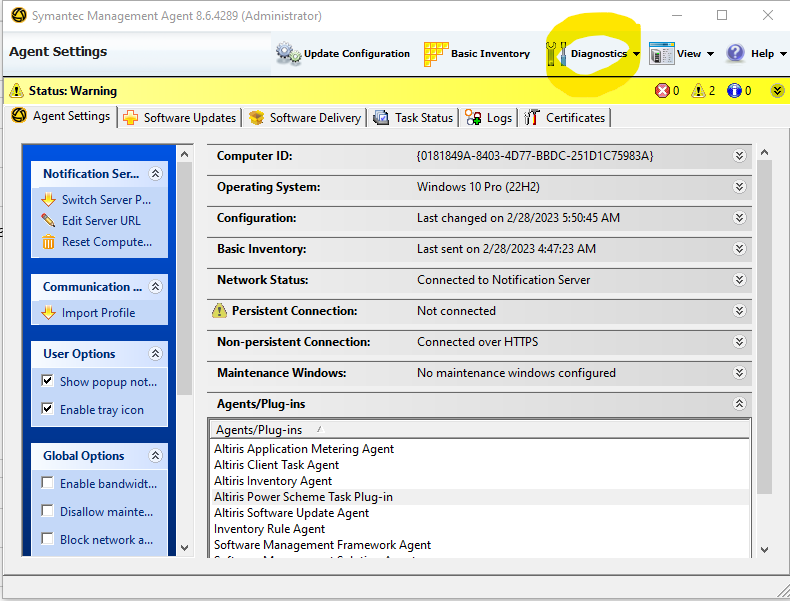
Task: Uncheck the Enable tray icon checkbox
Action: pos(48,409)
